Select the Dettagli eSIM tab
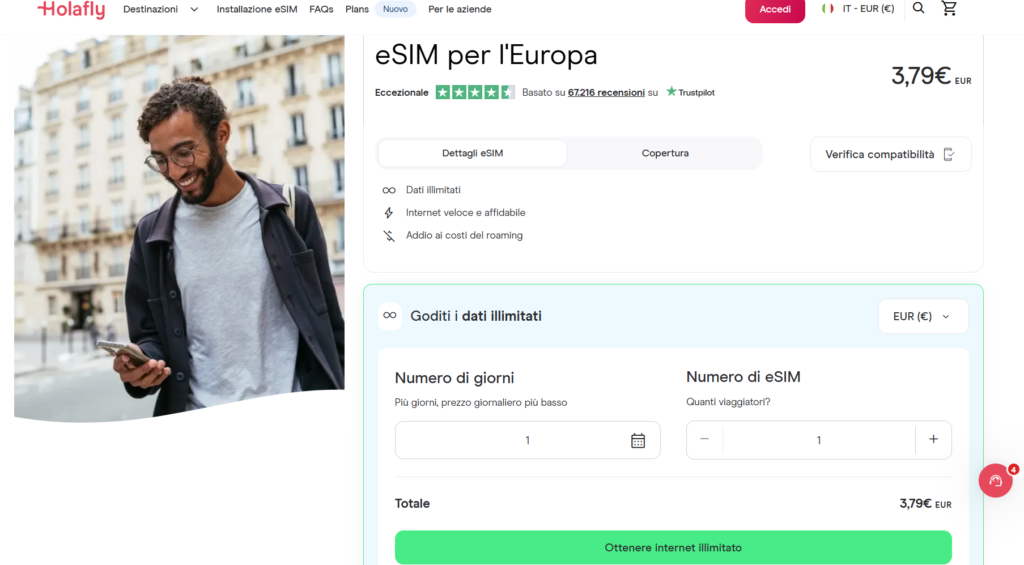Image resolution: width=1024 pixels, height=565 pixels. pos(472,153)
